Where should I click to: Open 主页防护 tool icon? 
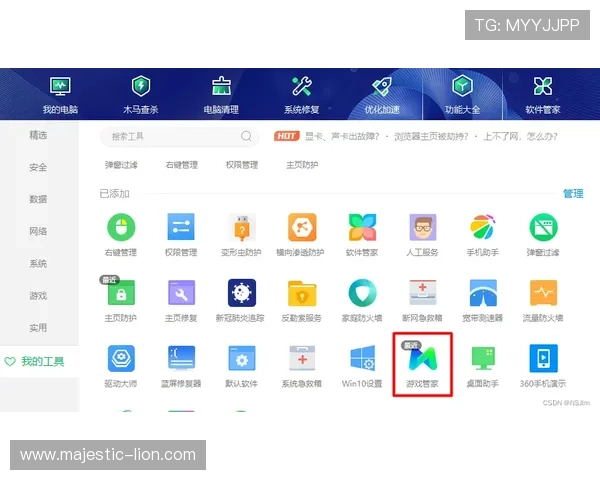click(x=121, y=300)
